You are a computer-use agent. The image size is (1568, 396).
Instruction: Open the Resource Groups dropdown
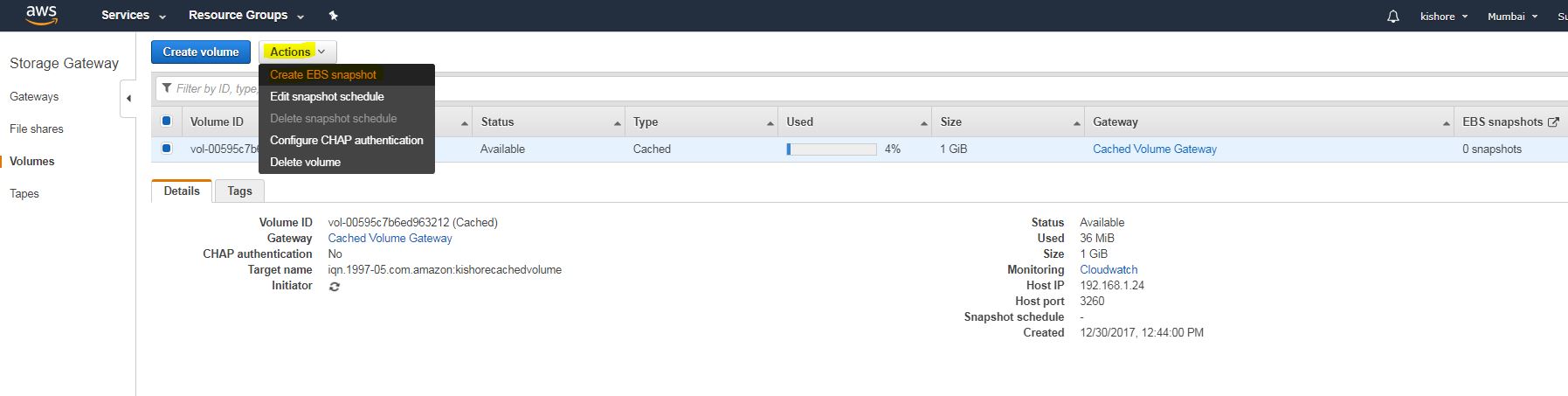point(245,16)
